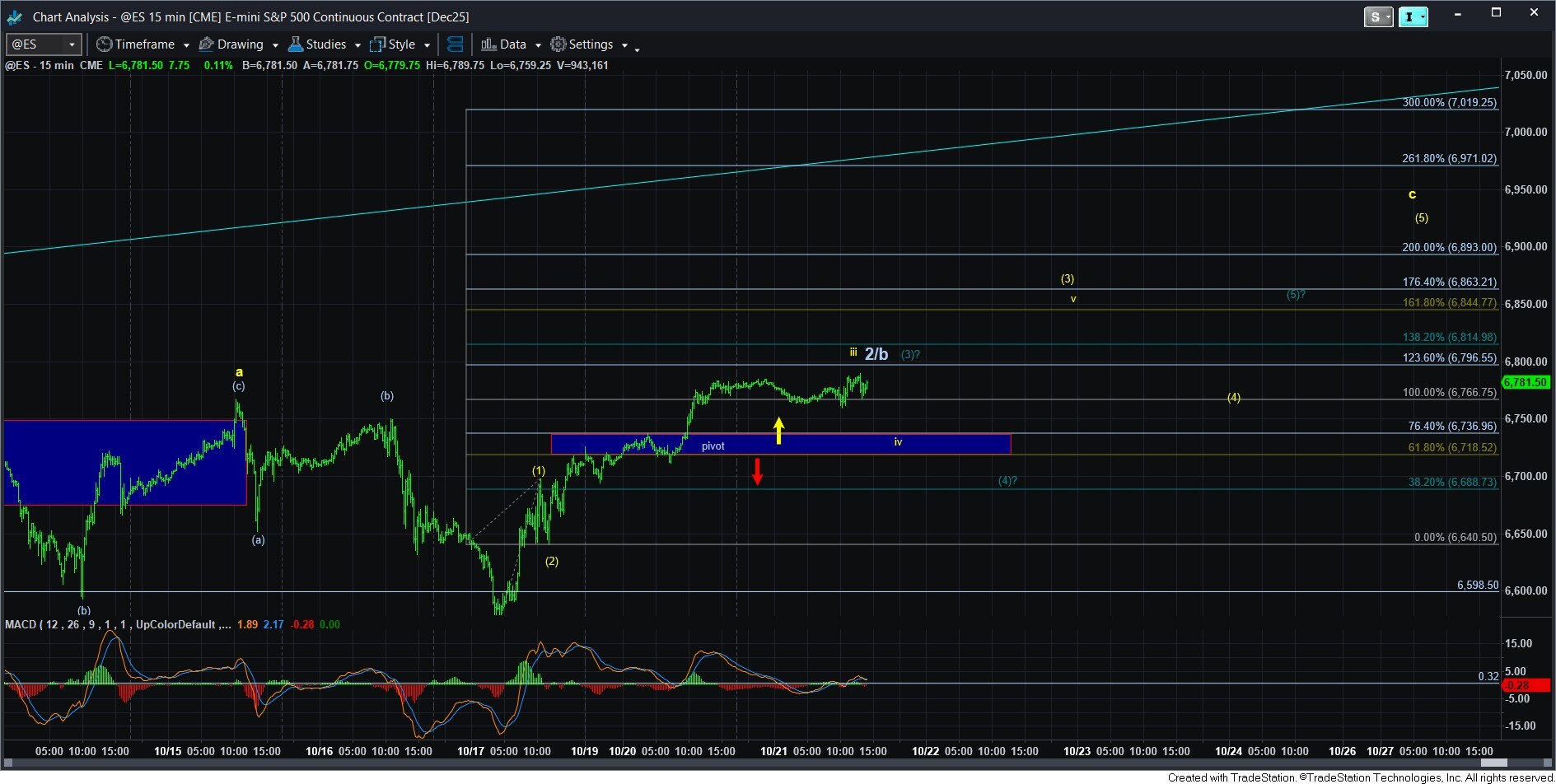Click the TradeStation app icon in title bar
The width and height of the screenshot is (1556, 784).
click(15, 16)
